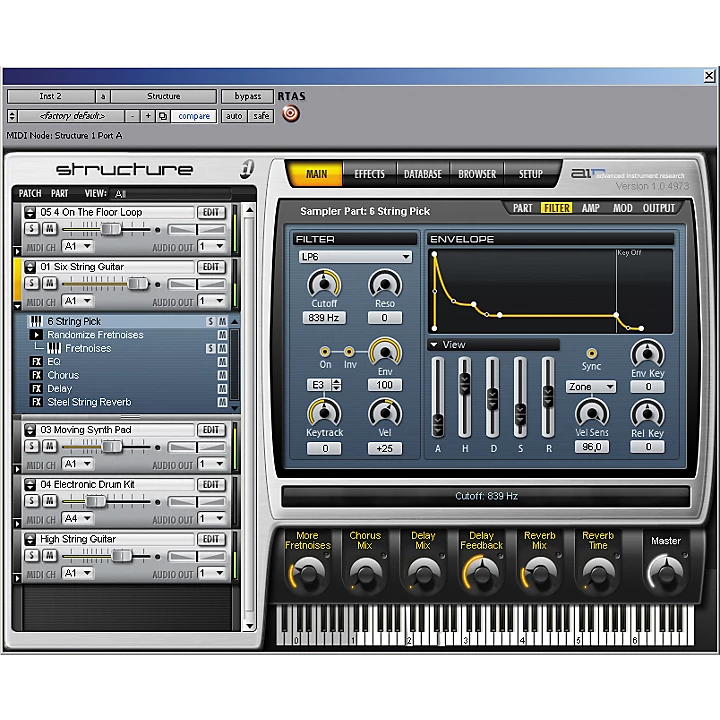Solo the 05 4 On The Floor Loop patch
The height and width of the screenshot is (720, 720).
tap(32, 228)
